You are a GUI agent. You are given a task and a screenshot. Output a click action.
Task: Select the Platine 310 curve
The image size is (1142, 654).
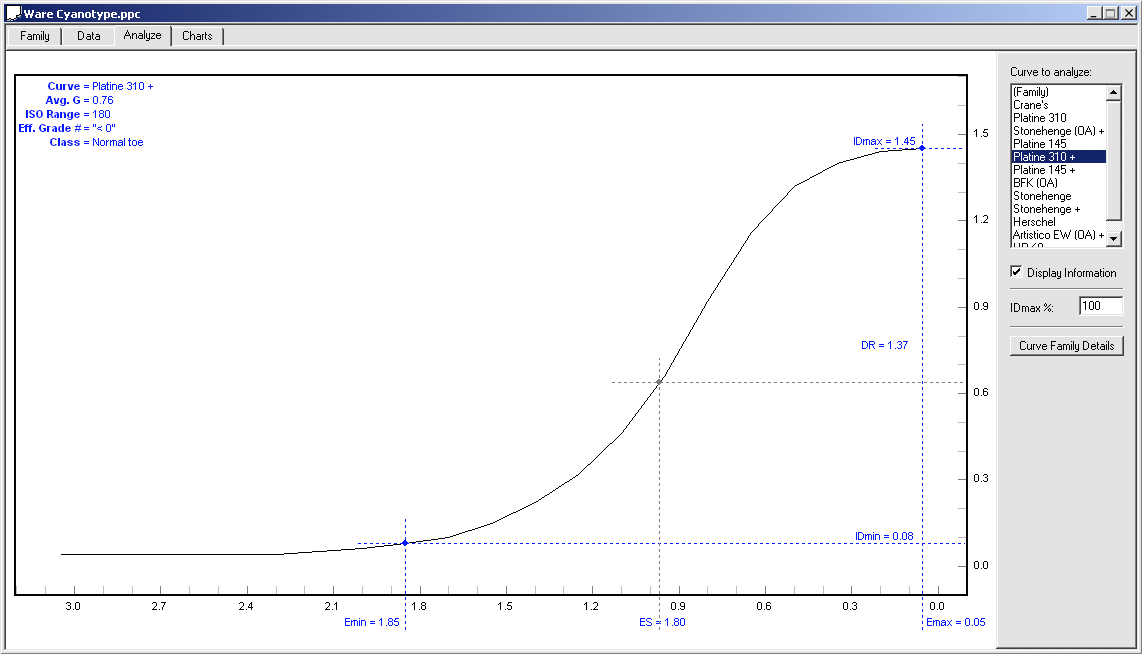click(x=1039, y=118)
